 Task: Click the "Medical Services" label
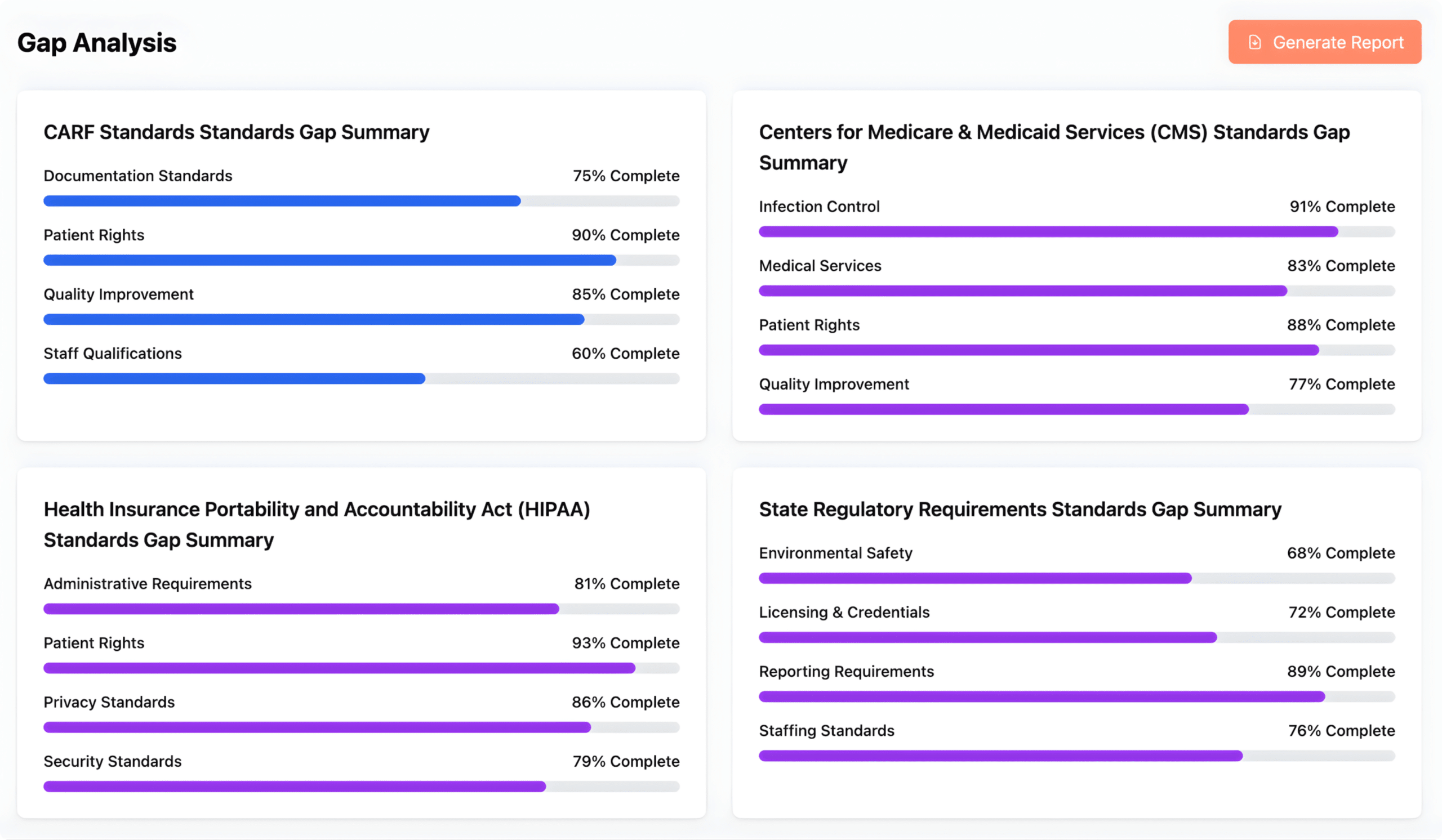(x=820, y=266)
